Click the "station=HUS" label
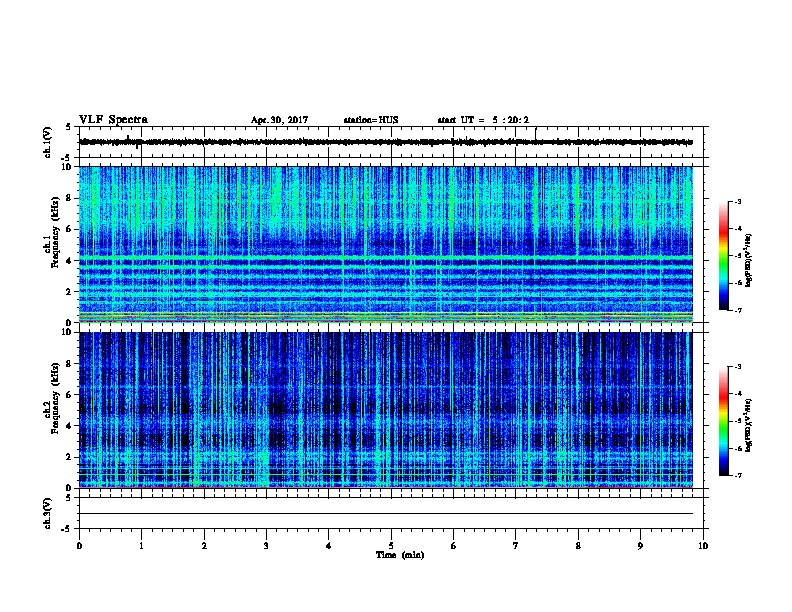This screenshot has width=792, height=612. point(371,120)
